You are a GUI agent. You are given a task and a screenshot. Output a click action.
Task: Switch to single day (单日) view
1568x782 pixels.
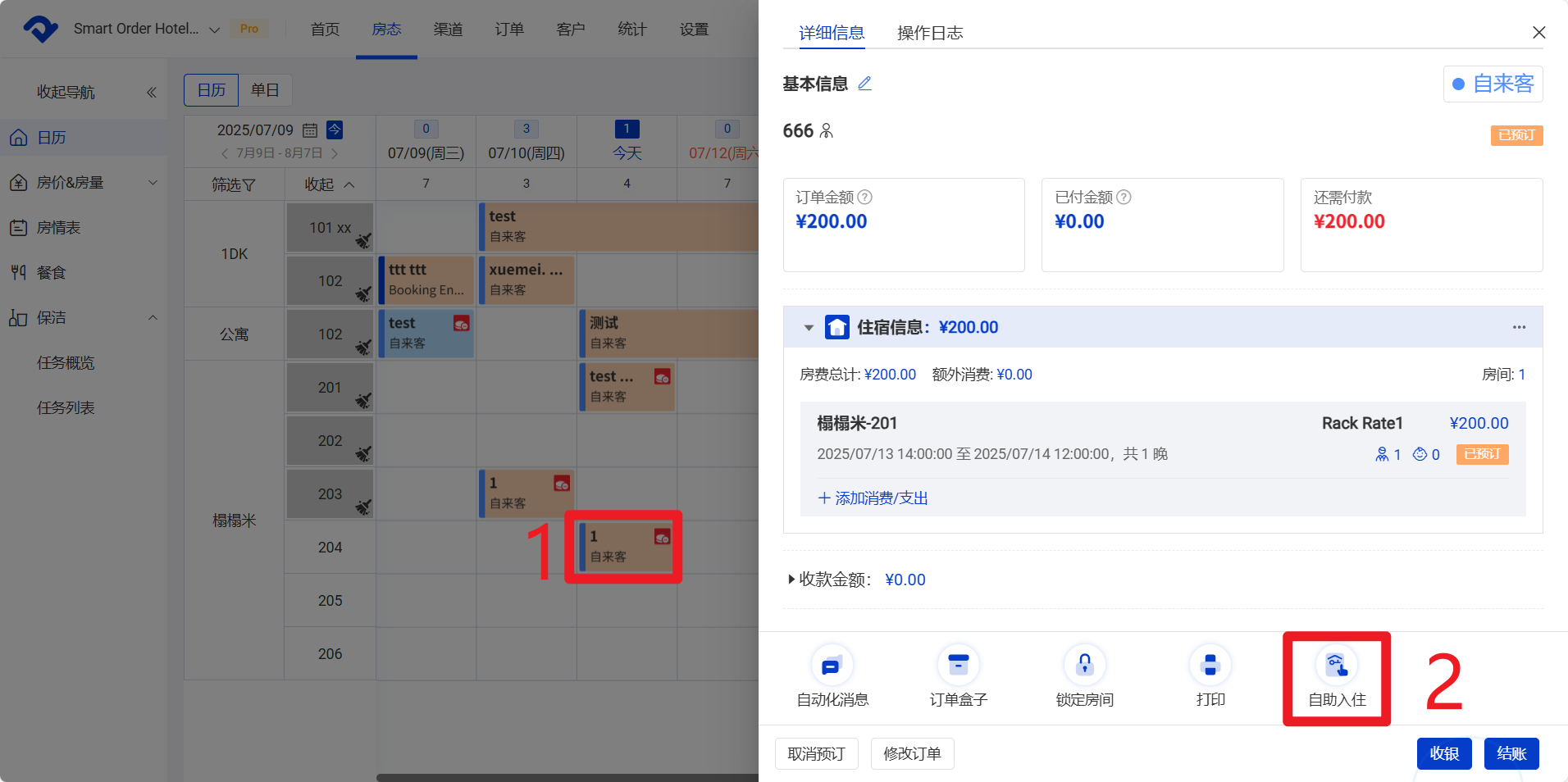tap(265, 90)
